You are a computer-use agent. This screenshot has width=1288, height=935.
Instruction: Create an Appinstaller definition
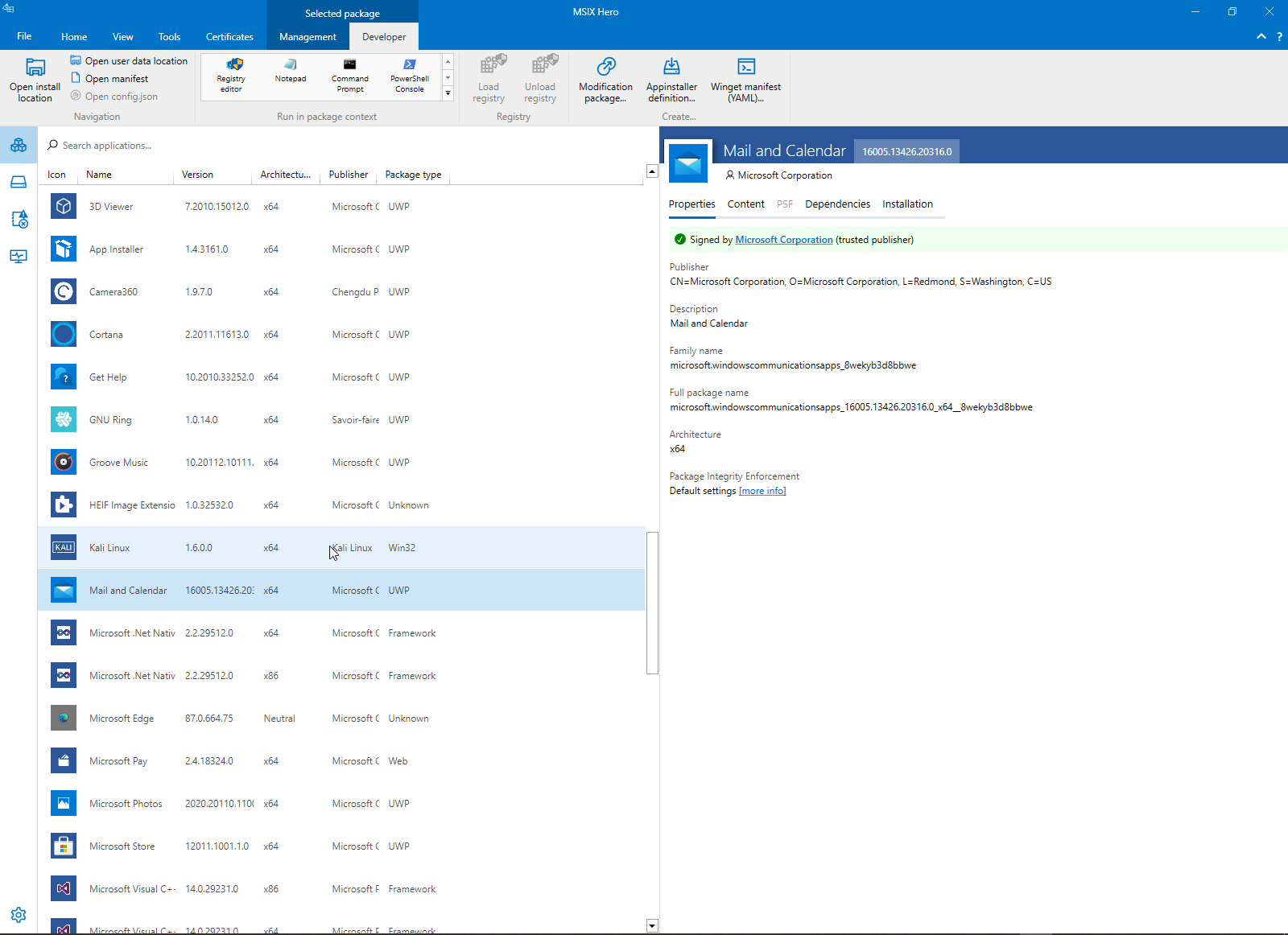(671, 80)
